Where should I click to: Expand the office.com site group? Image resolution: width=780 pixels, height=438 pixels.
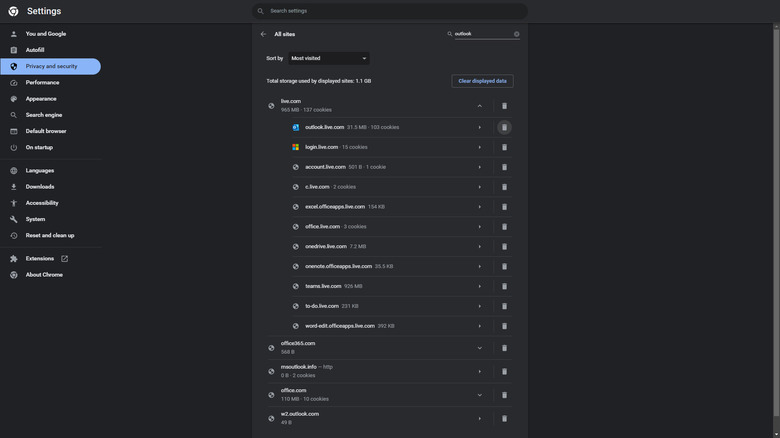pos(479,395)
